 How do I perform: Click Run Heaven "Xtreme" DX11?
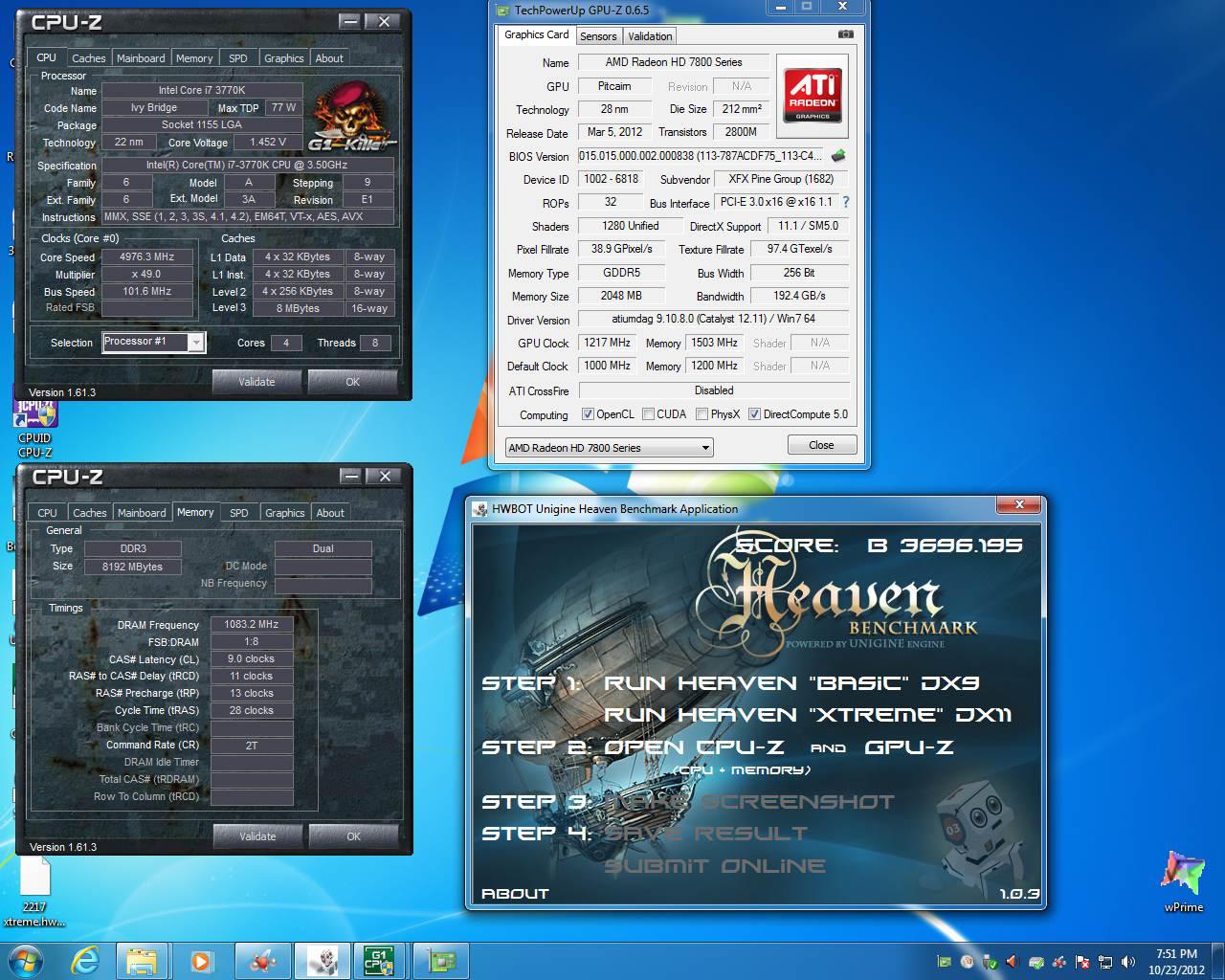pos(808,715)
